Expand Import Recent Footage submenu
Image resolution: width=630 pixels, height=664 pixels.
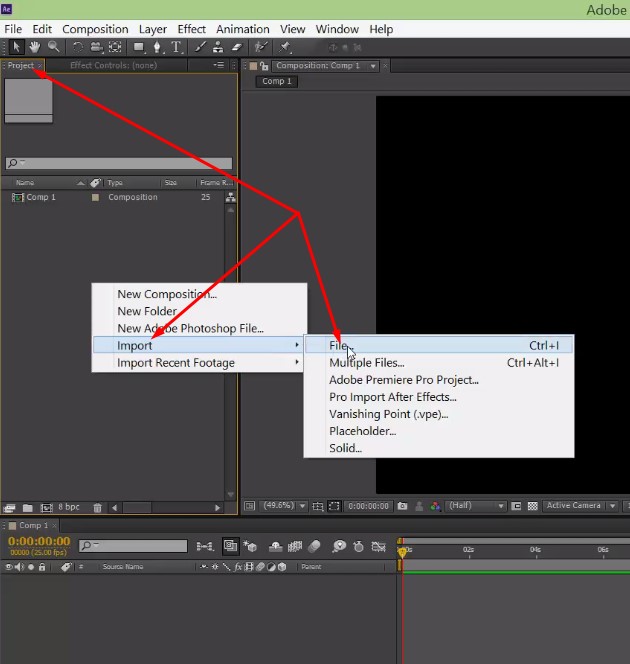pyautogui.click(x=197, y=363)
